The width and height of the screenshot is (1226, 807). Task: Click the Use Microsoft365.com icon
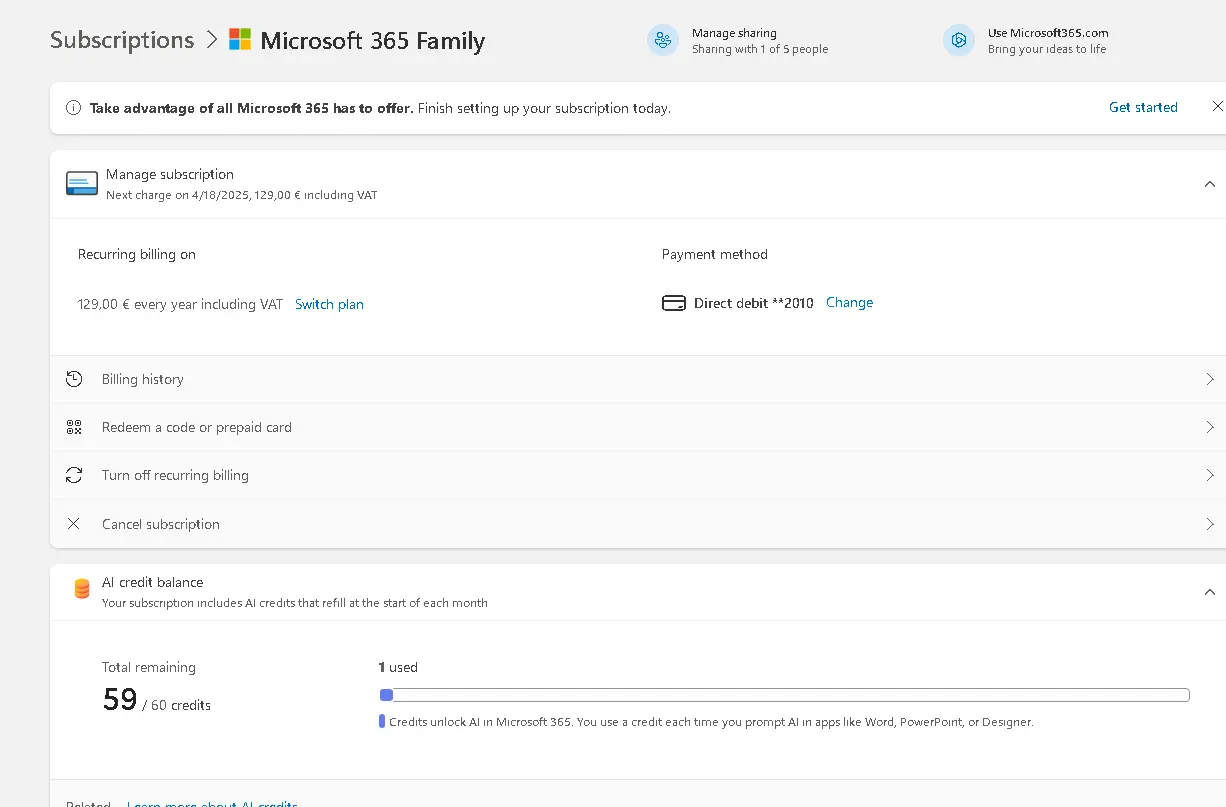pos(958,40)
